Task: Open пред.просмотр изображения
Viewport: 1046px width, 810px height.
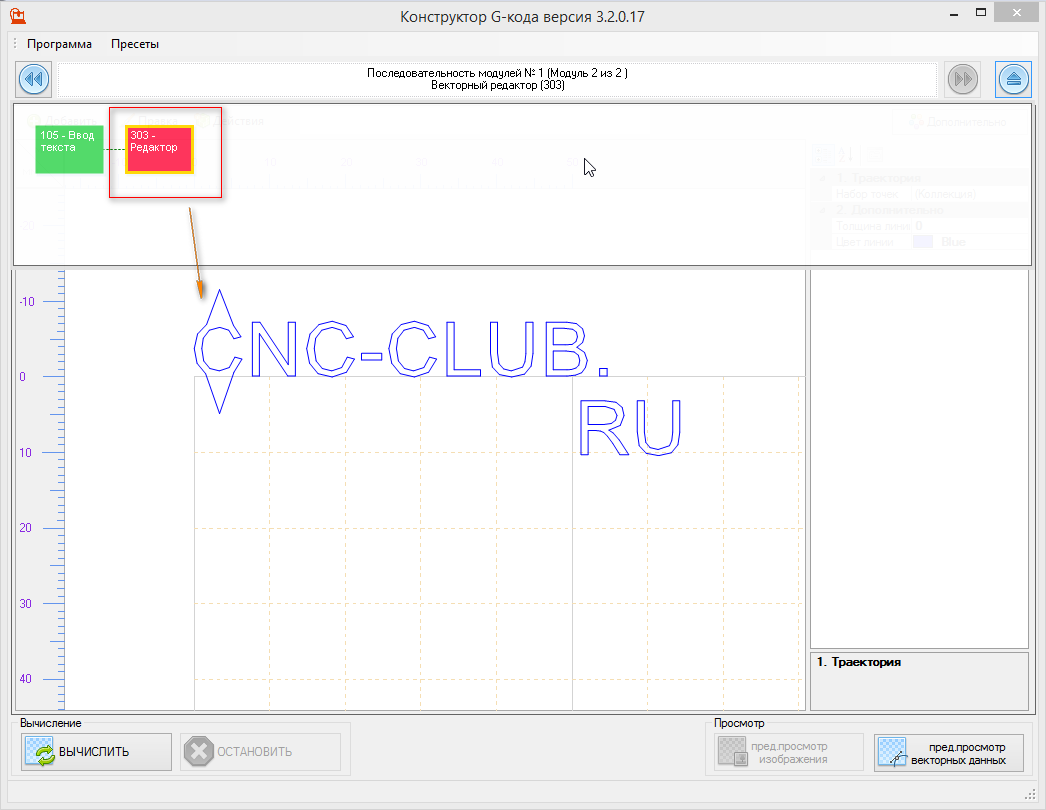Action: [x=789, y=753]
